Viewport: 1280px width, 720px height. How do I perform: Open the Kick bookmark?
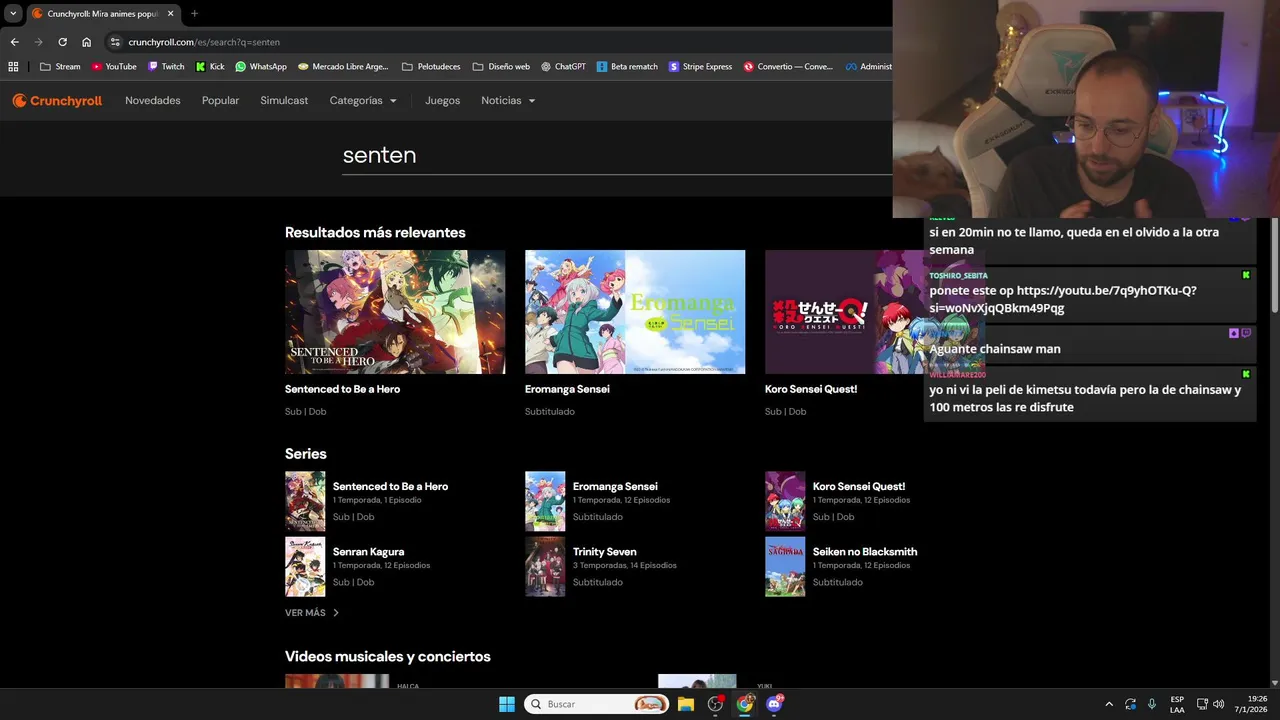pos(210,67)
